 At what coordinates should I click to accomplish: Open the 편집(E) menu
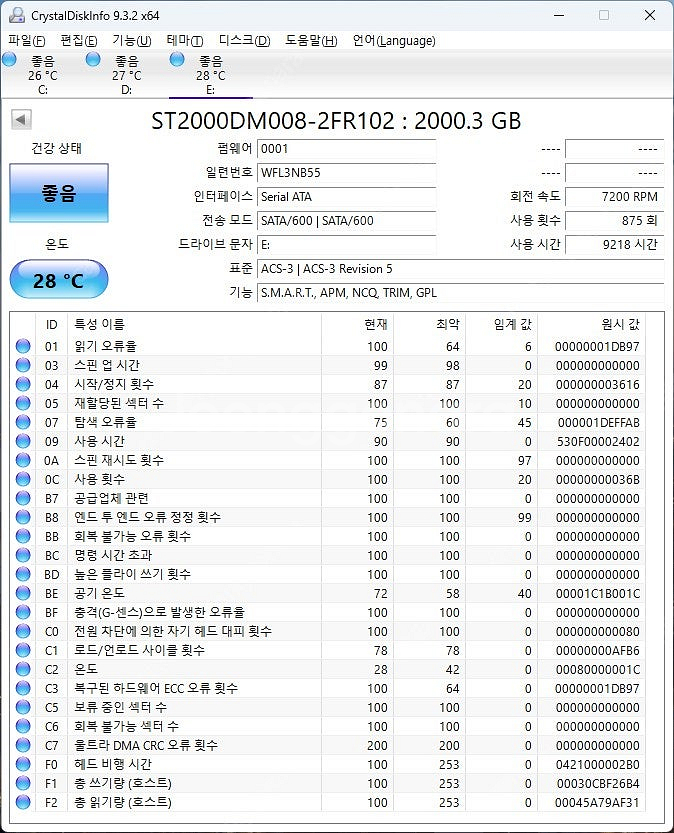tap(79, 40)
